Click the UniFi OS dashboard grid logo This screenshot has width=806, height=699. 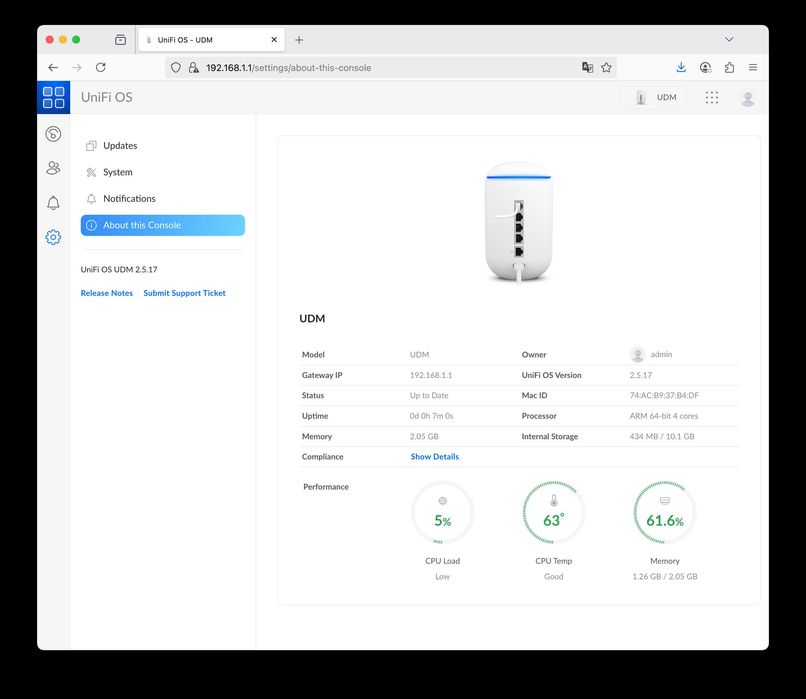pos(53,97)
